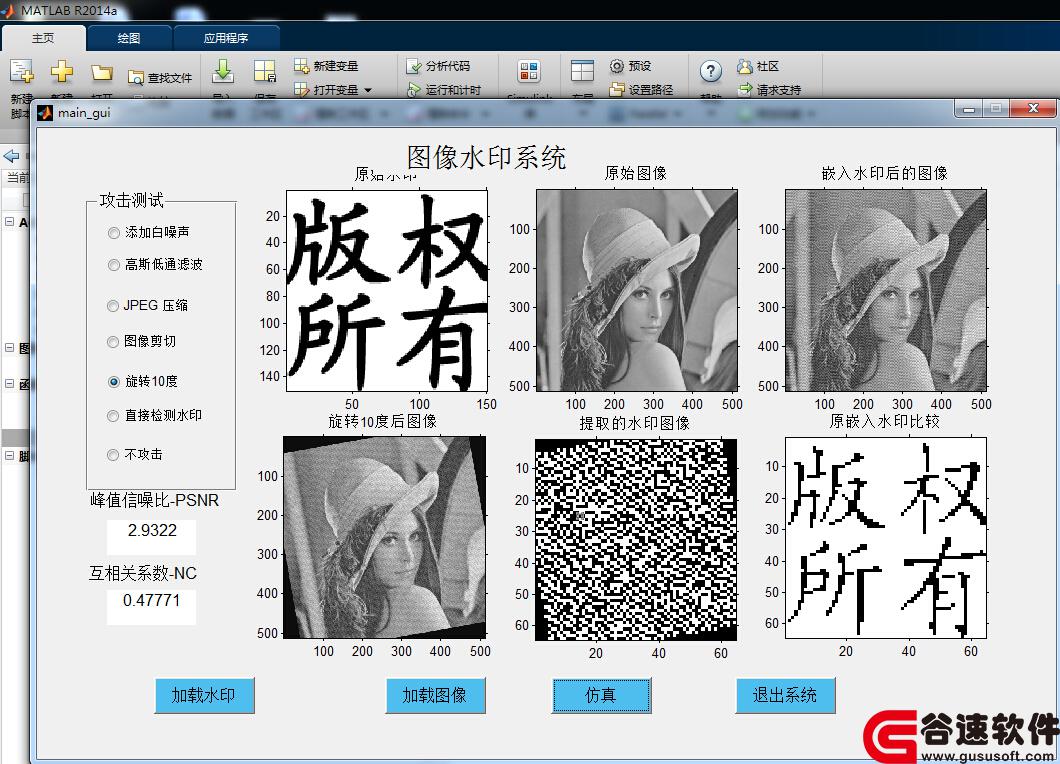
Task: Click the 请求支持 request support icon
Action: point(745,89)
